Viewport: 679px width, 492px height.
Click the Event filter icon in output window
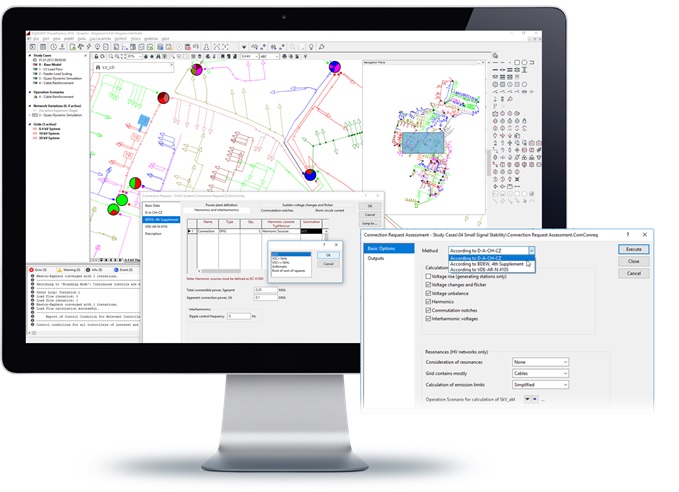tap(116, 270)
